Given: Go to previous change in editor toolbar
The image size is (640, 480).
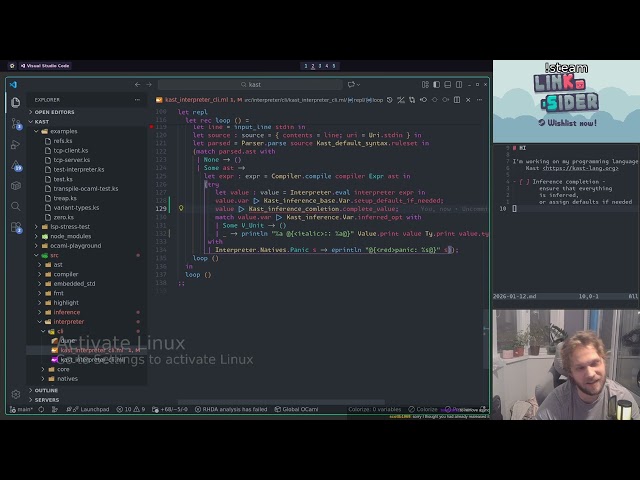Looking at the screenshot, I should (x=423, y=100).
